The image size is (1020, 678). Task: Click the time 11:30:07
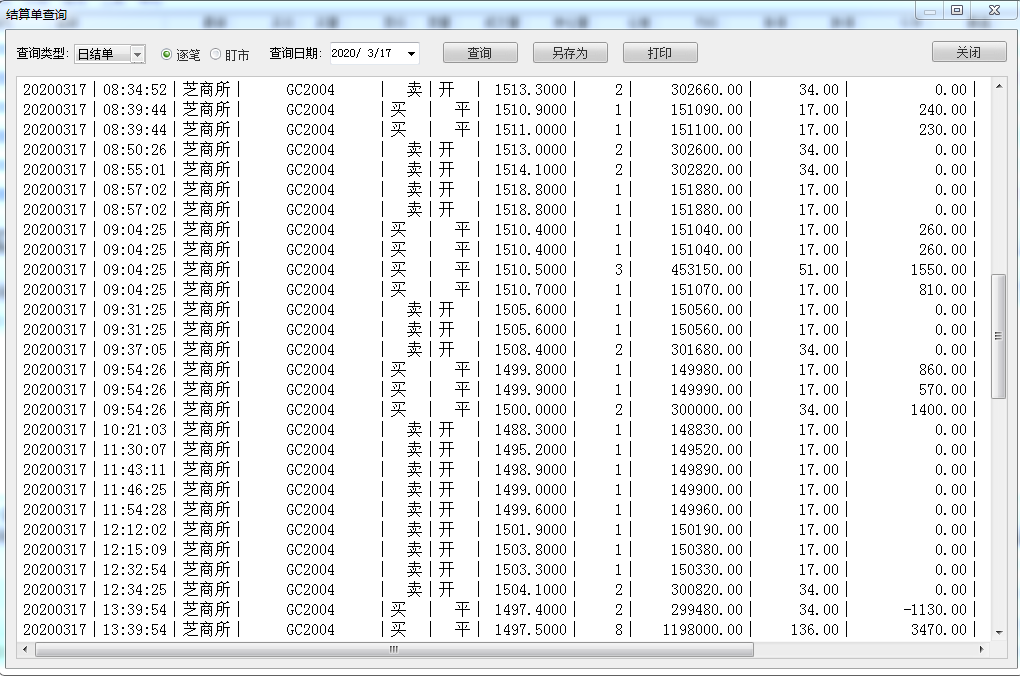tap(135, 450)
